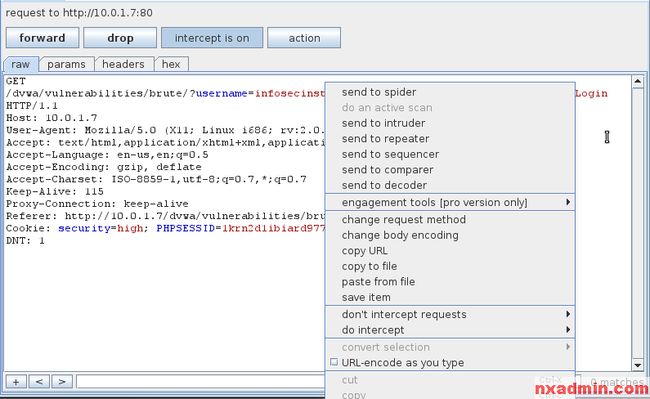
Task: Click the '>' next match button
Action: tap(62, 382)
